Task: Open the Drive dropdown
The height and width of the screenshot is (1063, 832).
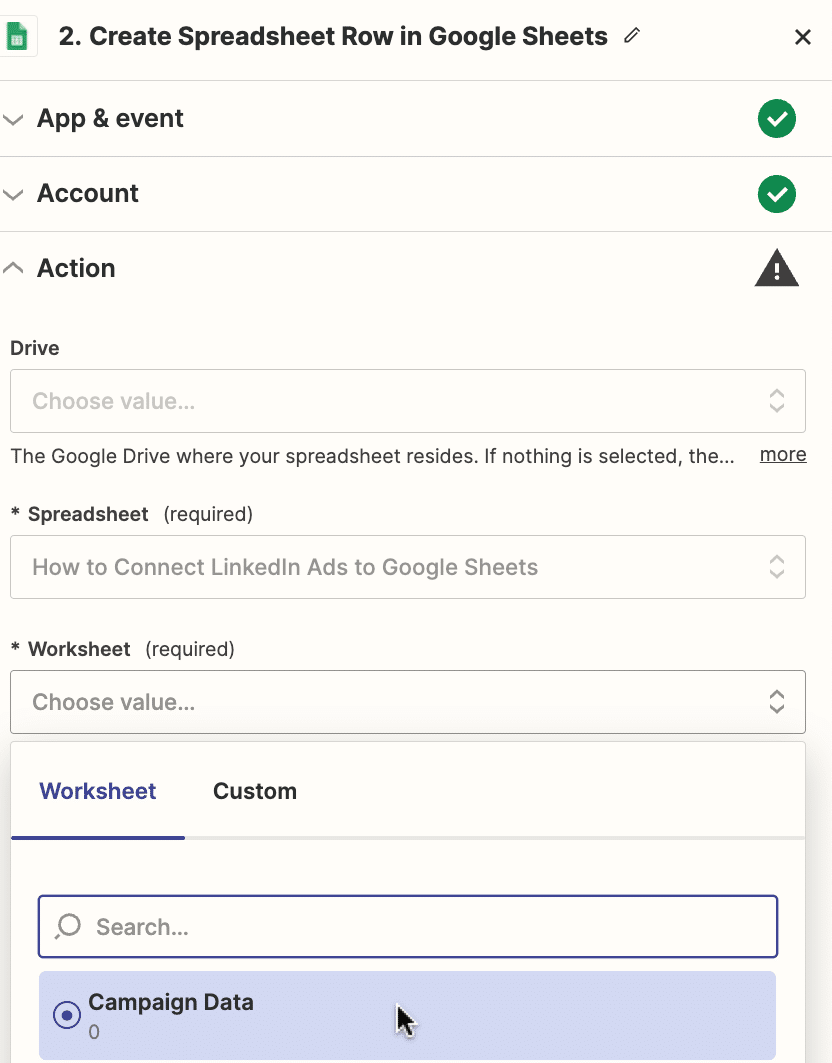Action: click(x=408, y=401)
